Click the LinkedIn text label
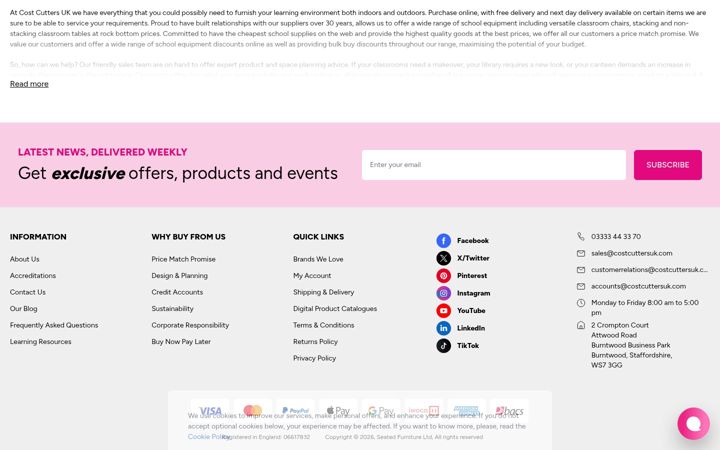Viewport: 720px width, 450px height. (x=471, y=328)
